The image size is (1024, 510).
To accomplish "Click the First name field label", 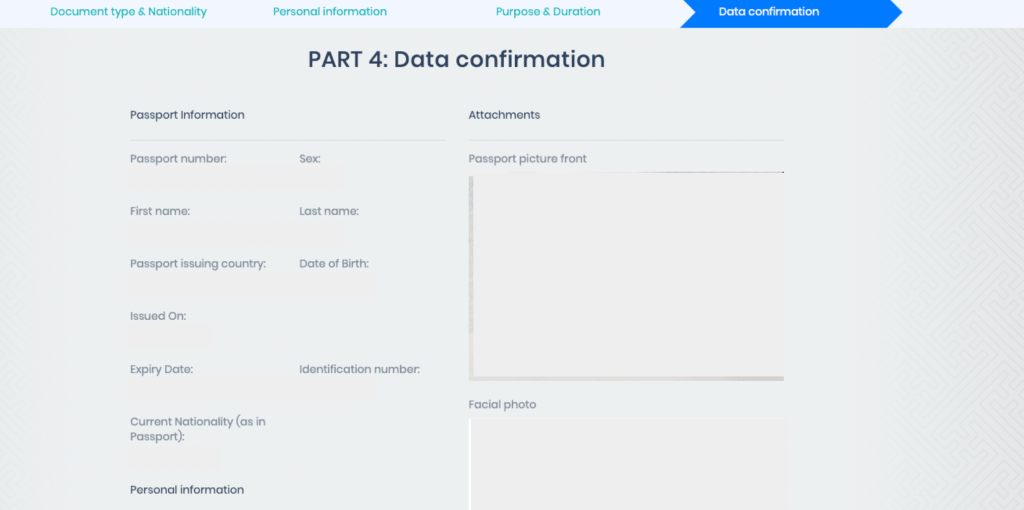I will 160,211.
